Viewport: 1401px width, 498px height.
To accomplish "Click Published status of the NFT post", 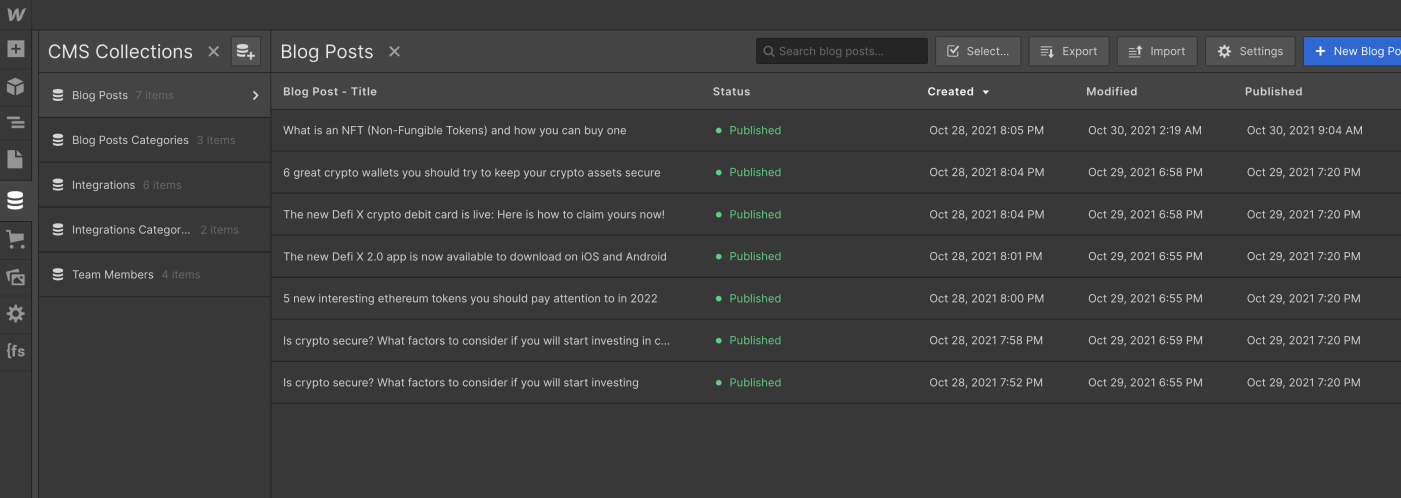I will [748, 130].
